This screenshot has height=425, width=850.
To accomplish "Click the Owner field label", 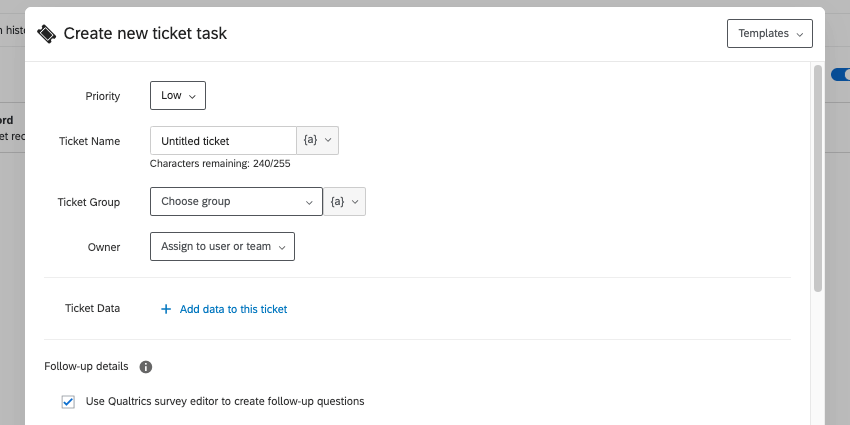I will [x=103, y=247].
